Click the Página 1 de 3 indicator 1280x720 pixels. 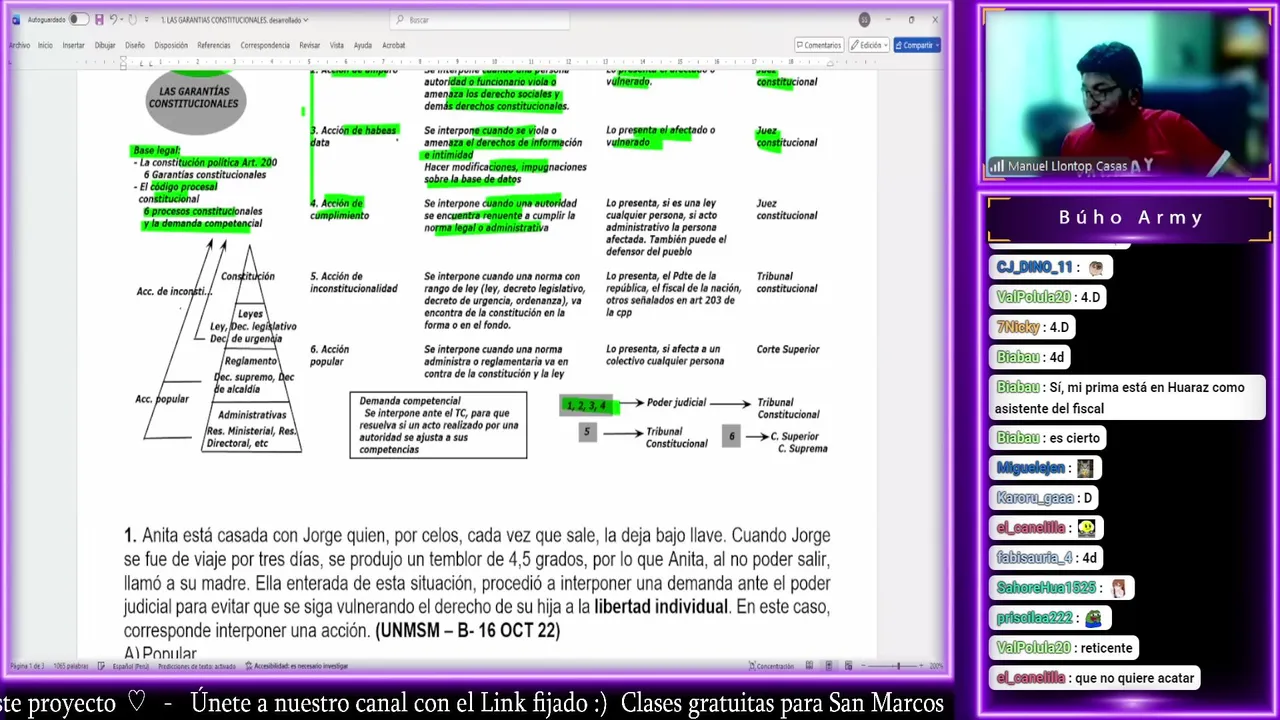26,666
